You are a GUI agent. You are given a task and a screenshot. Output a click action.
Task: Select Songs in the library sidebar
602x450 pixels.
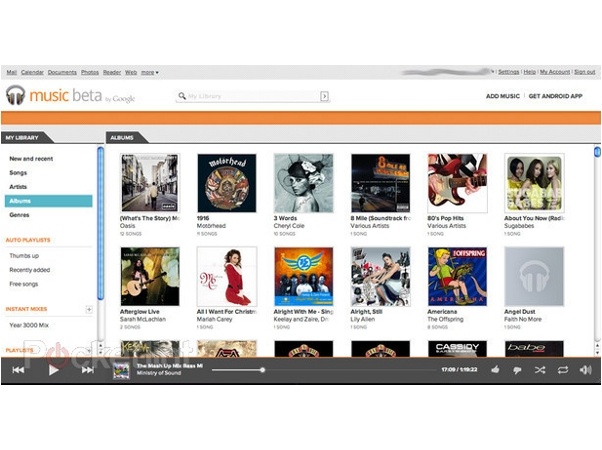(18, 173)
